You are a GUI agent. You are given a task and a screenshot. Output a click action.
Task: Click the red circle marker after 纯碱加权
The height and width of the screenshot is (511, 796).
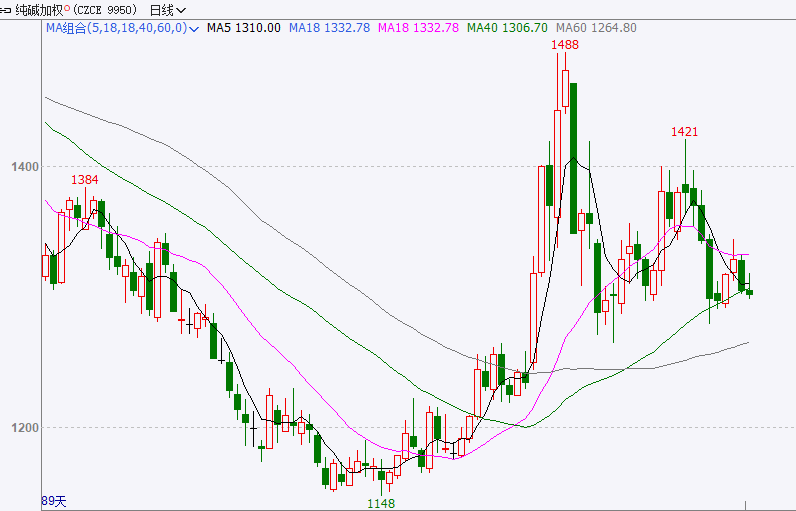[67, 8]
